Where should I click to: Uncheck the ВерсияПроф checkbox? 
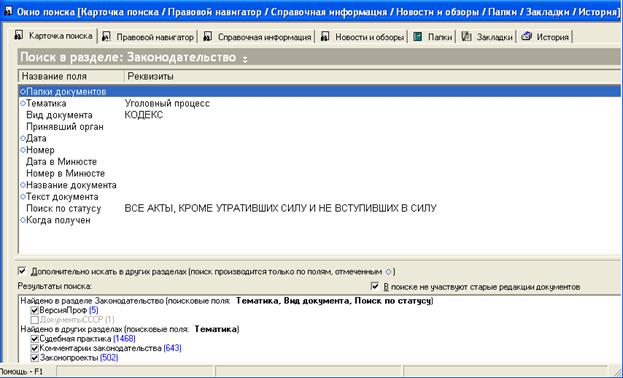click(35, 310)
